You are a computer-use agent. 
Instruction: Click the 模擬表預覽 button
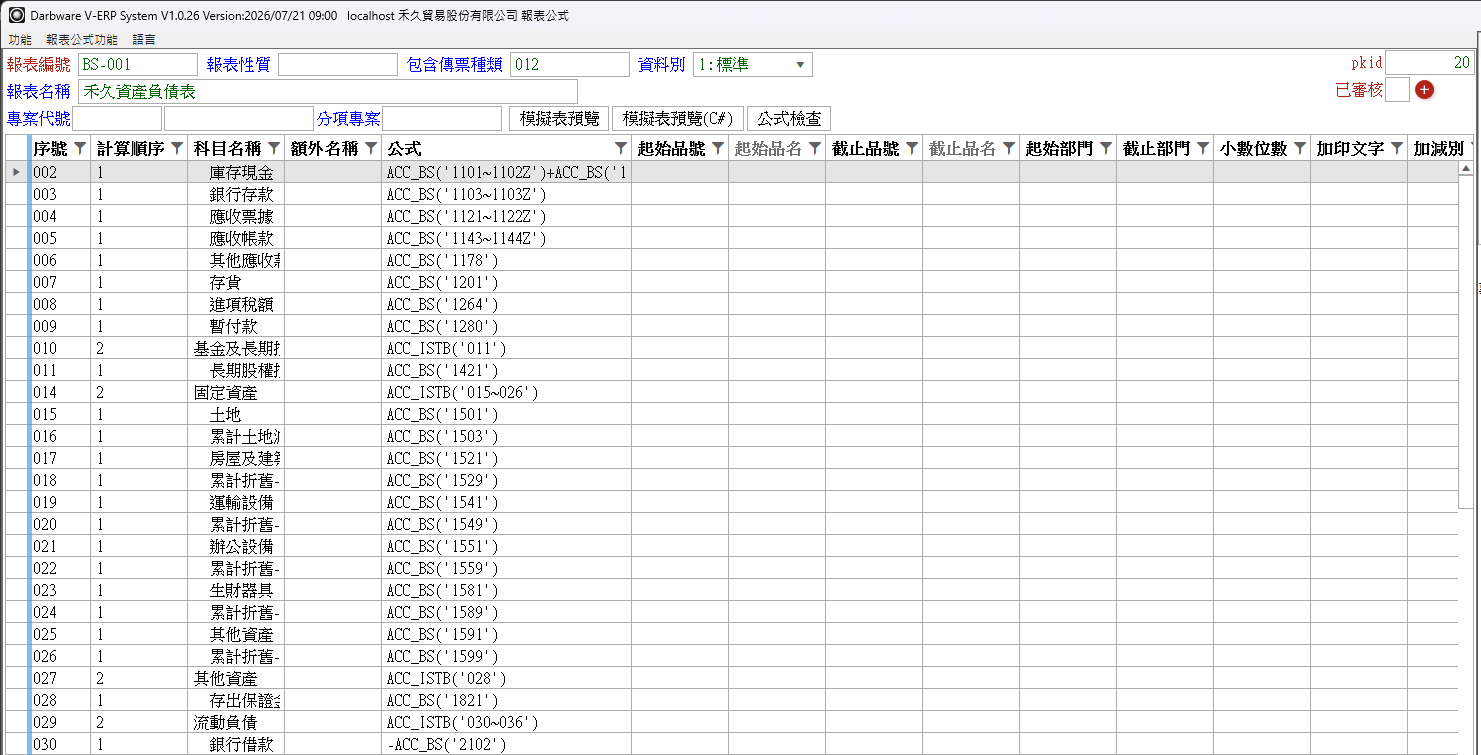[559, 118]
